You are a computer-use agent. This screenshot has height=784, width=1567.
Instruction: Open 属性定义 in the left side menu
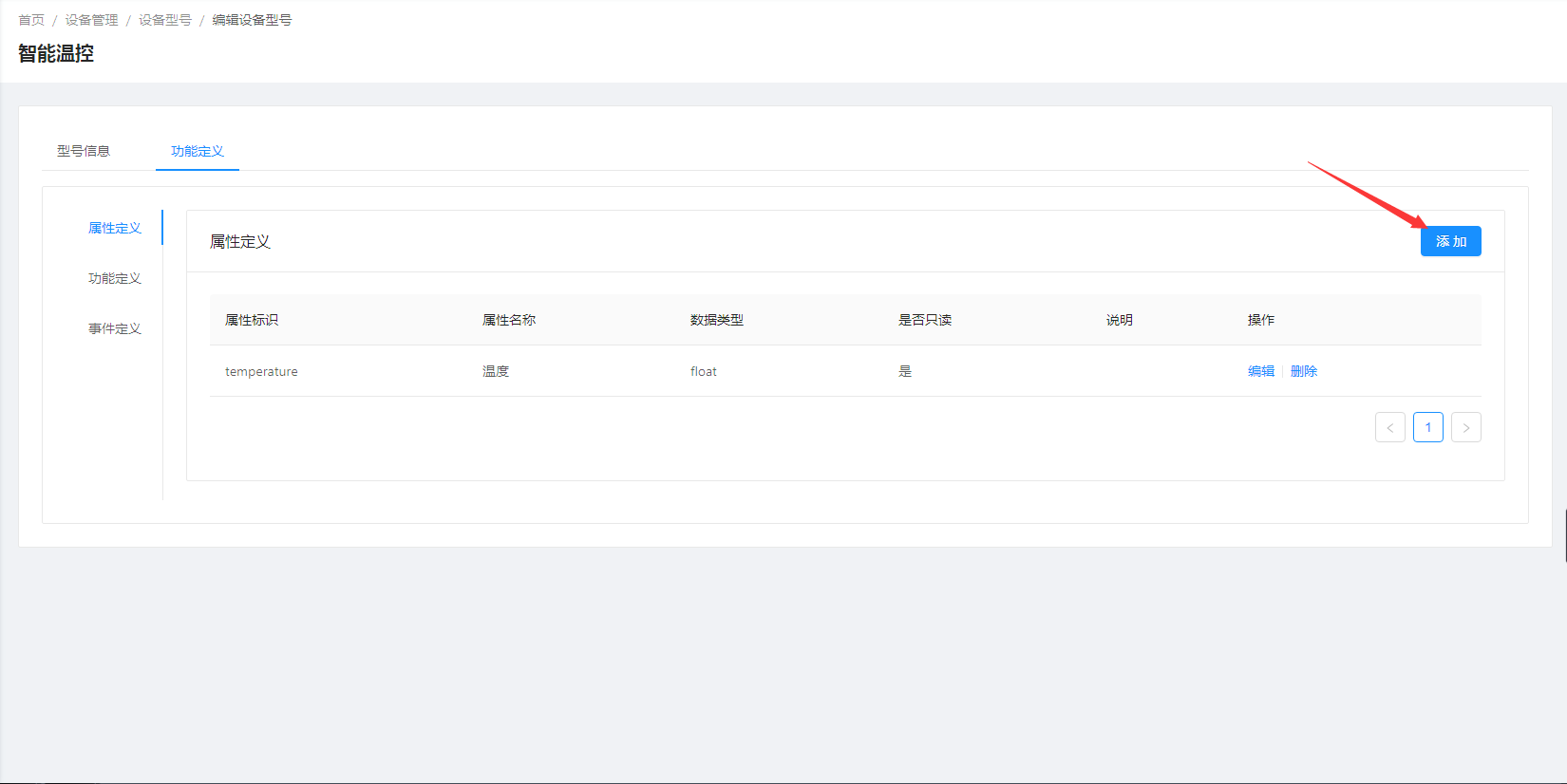click(x=114, y=228)
